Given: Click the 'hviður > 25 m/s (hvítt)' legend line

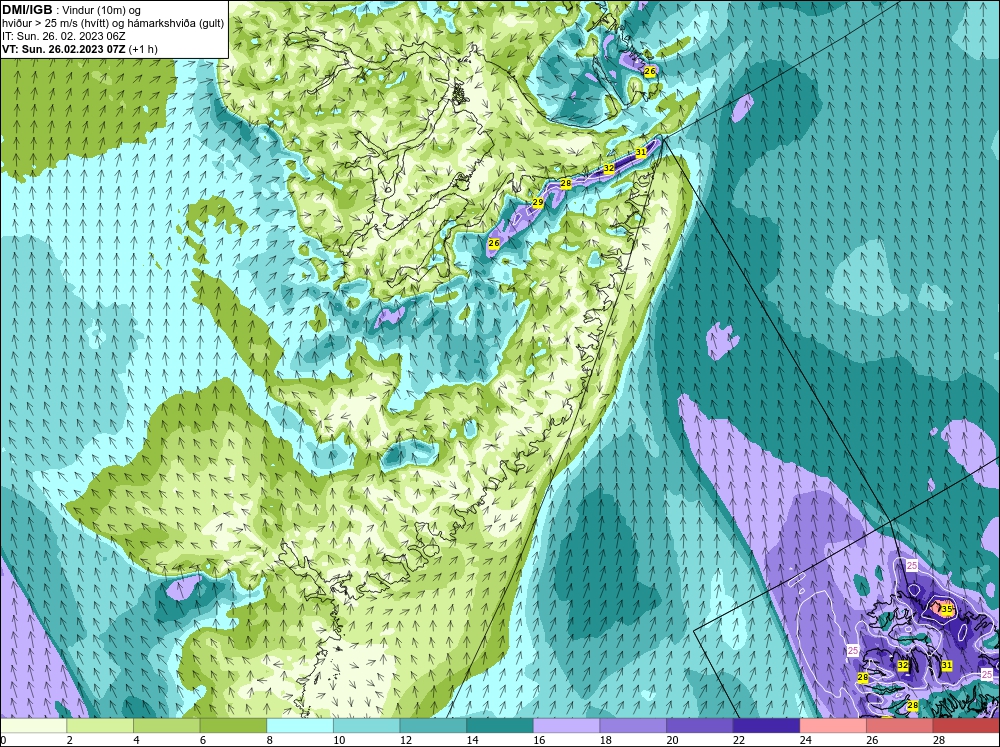Looking at the screenshot, I should click(113, 23).
